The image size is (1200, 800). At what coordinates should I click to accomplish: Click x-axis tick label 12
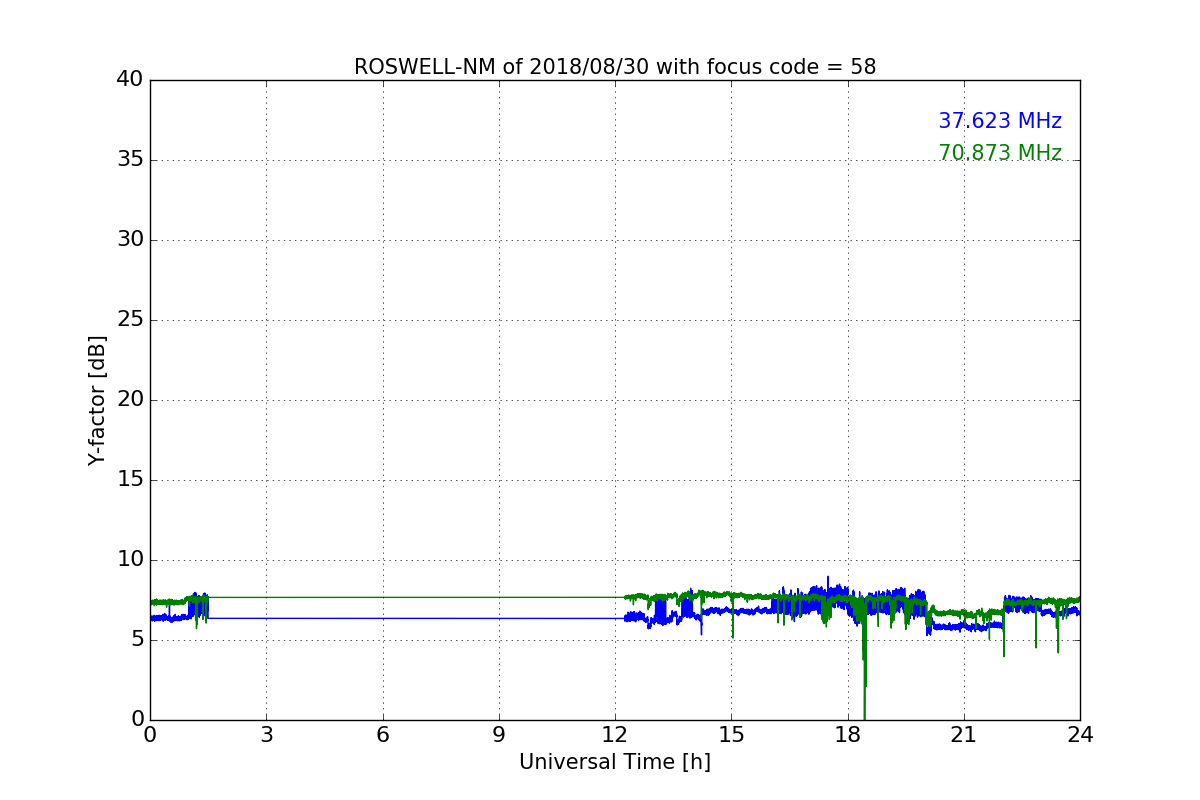tap(615, 735)
